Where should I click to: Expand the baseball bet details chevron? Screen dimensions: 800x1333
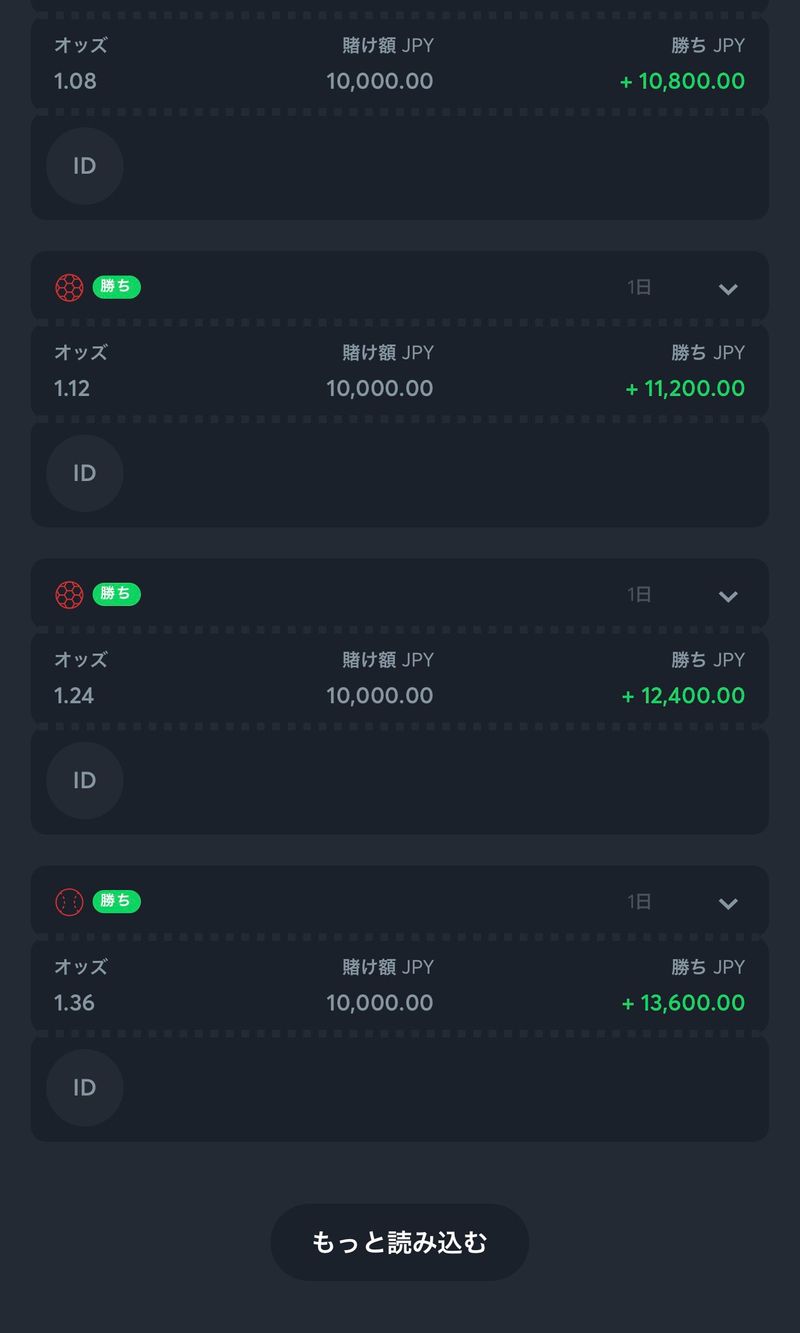click(728, 903)
